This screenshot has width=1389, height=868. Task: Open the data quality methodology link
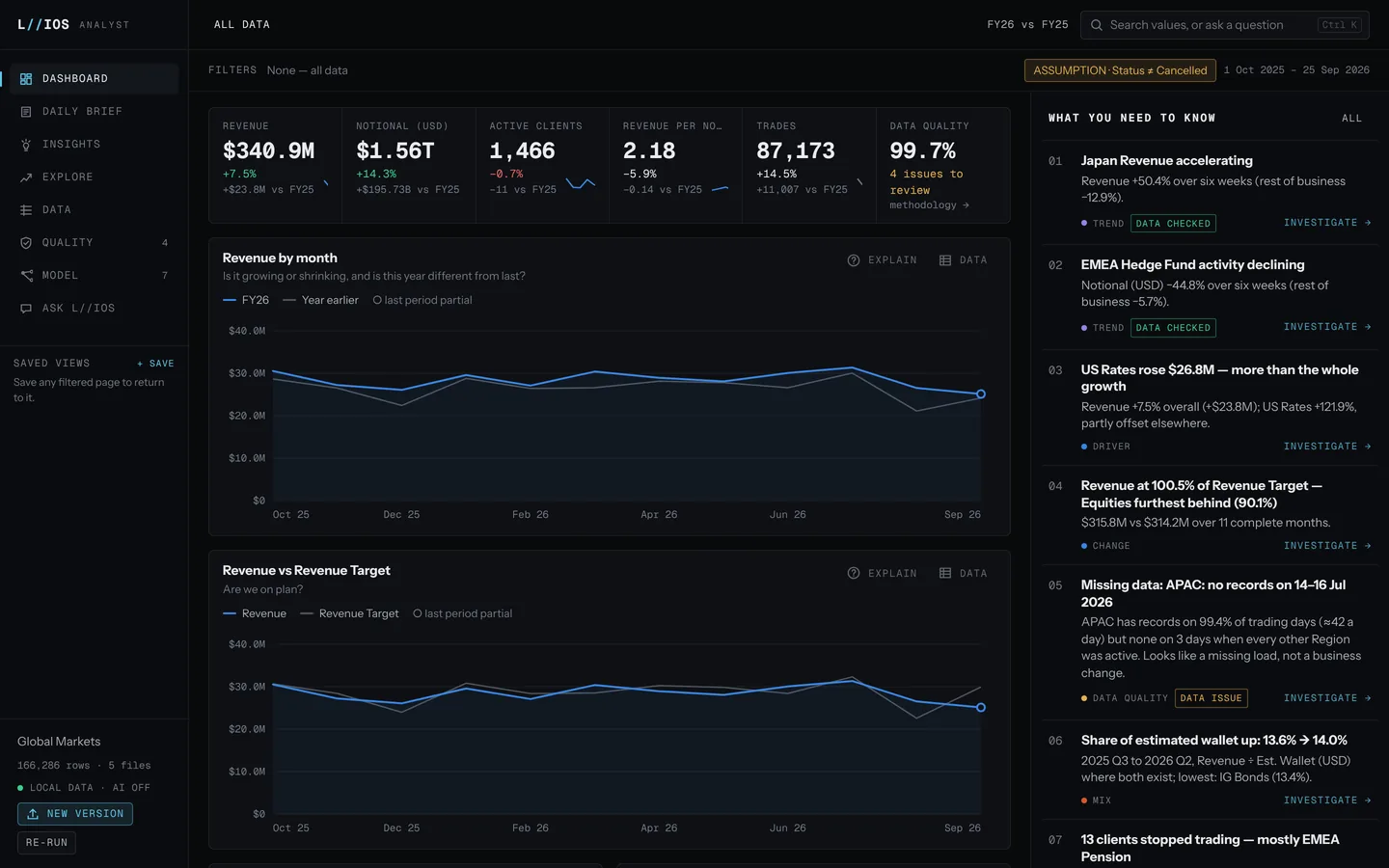929,205
